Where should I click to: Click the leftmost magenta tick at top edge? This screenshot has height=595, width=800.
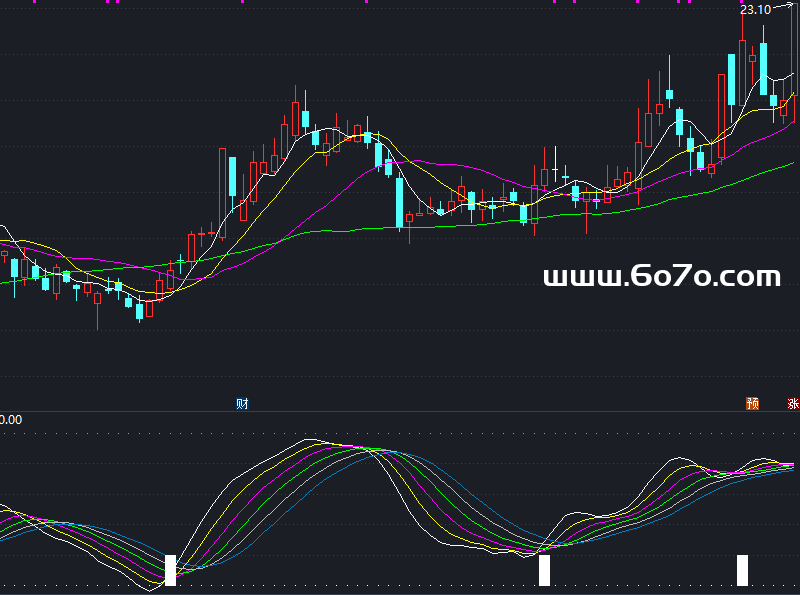32,2
